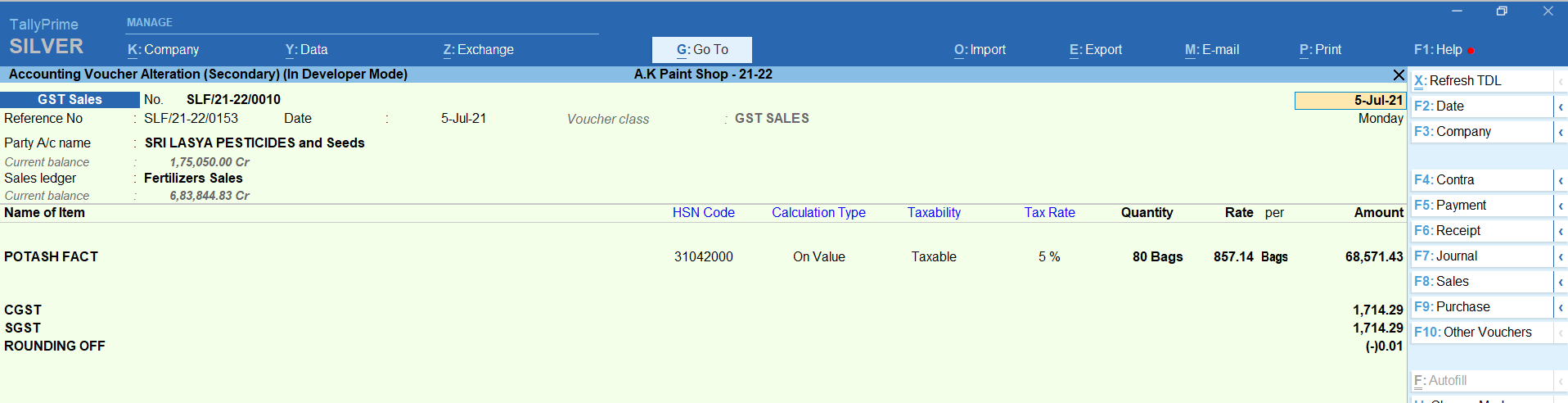Select Fertilizers Sales ledger field
The image size is (1568, 403).
(193, 178)
